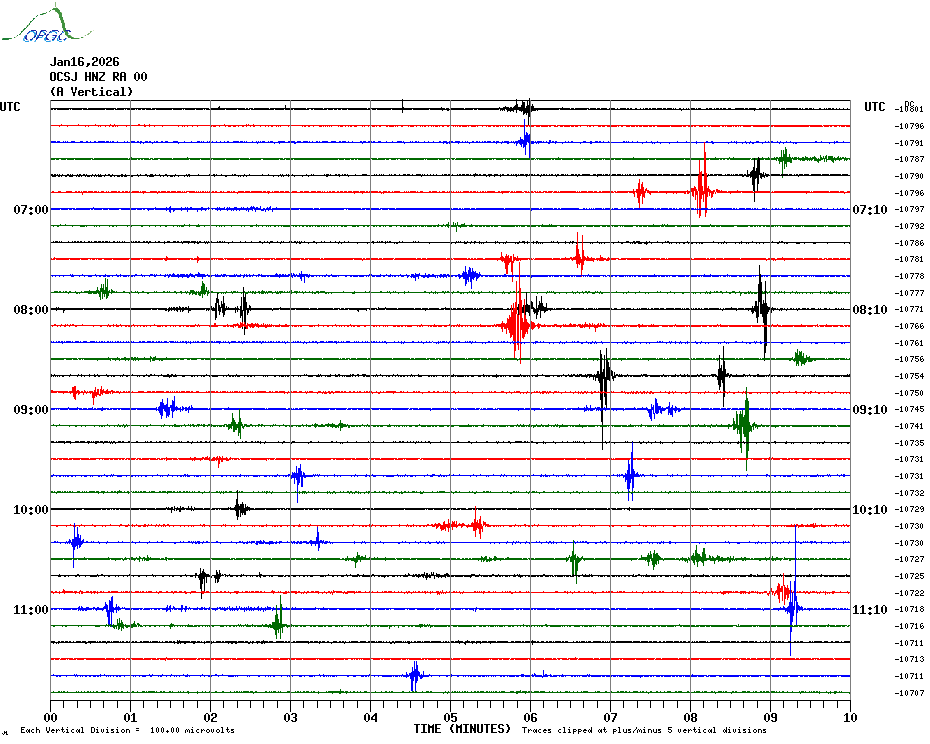Click the 05 minute tick on bottom axis
Screen dimensions: 930x744
point(450,717)
